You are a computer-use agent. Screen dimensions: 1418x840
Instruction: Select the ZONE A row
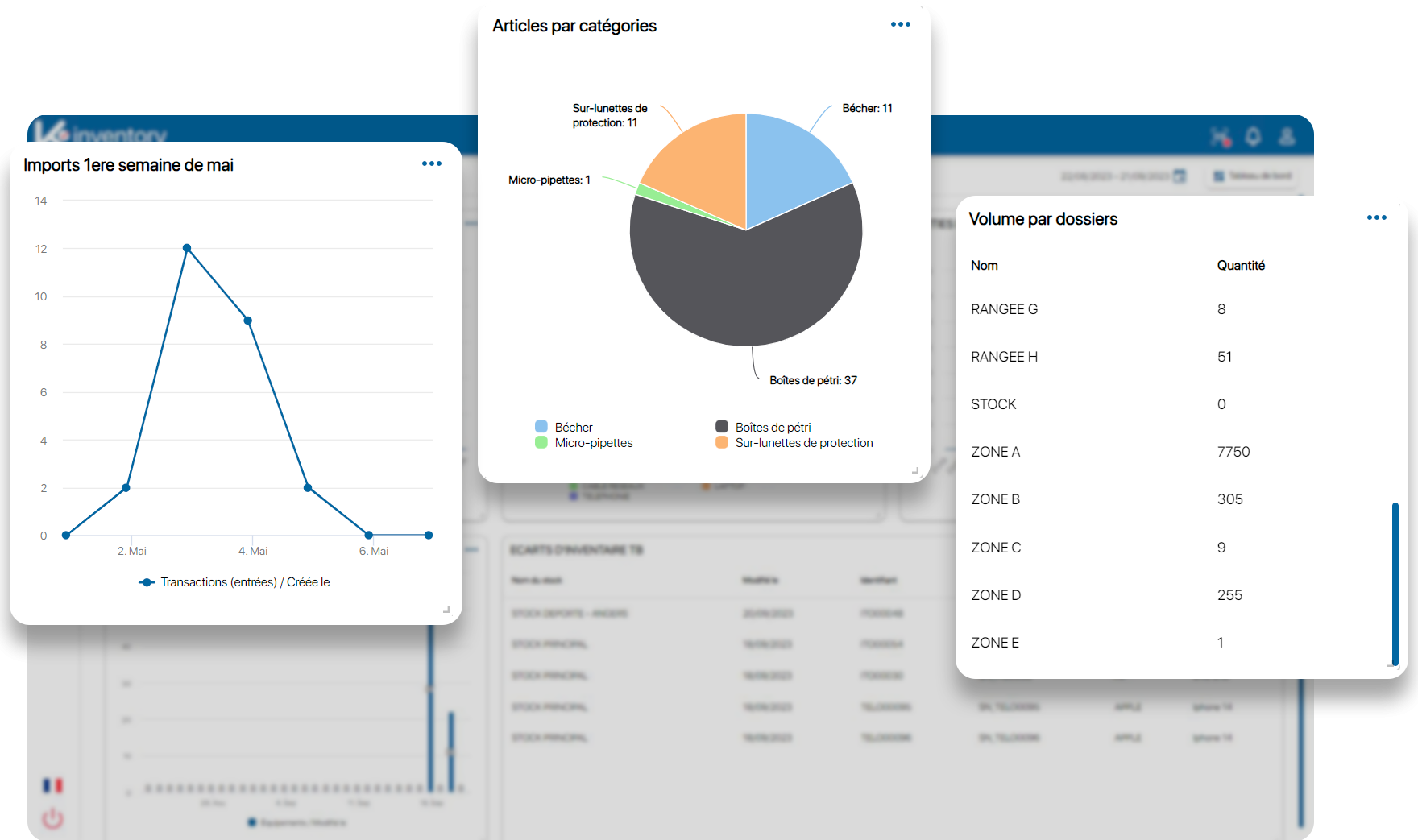1177,452
